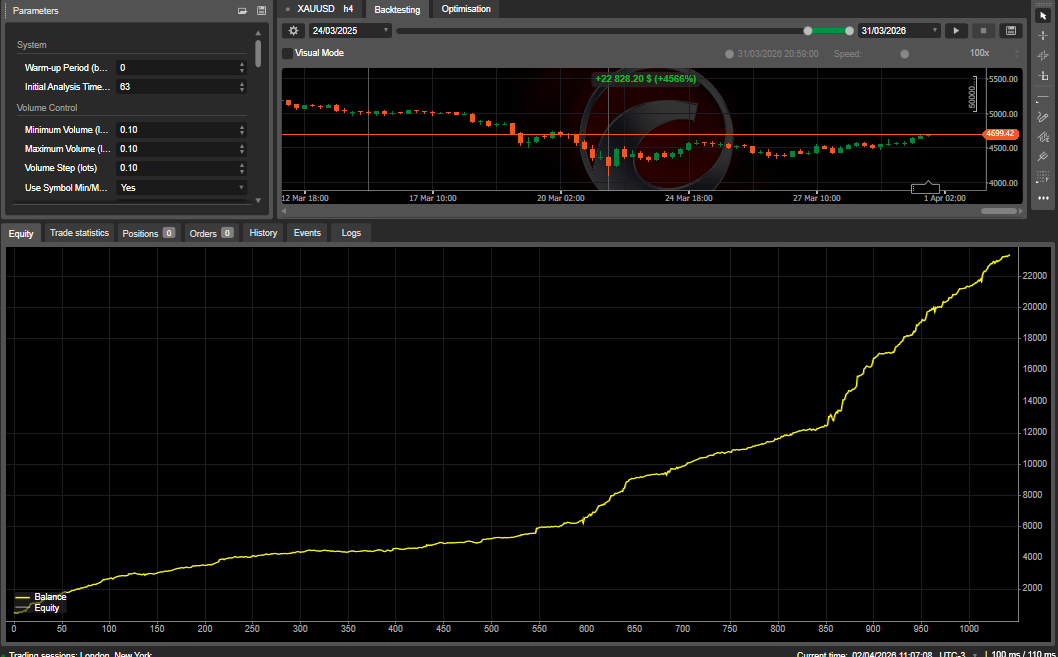Activate the crosshair tool
The height and width of the screenshot is (657, 1058).
[1043, 35]
